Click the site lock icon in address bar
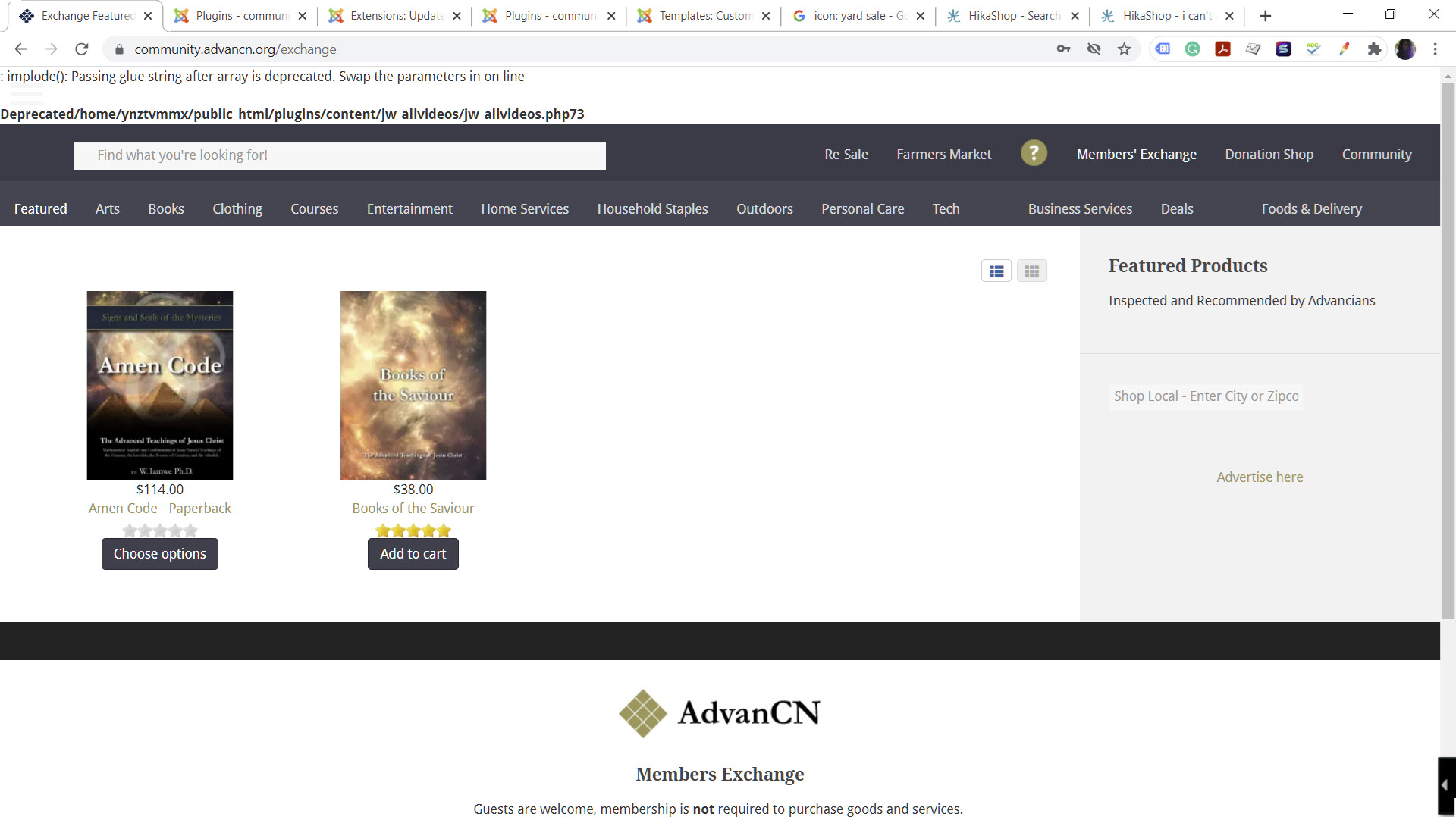Viewport: 1456px width, 817px height. pyautogui.click(x=119, y=49)
